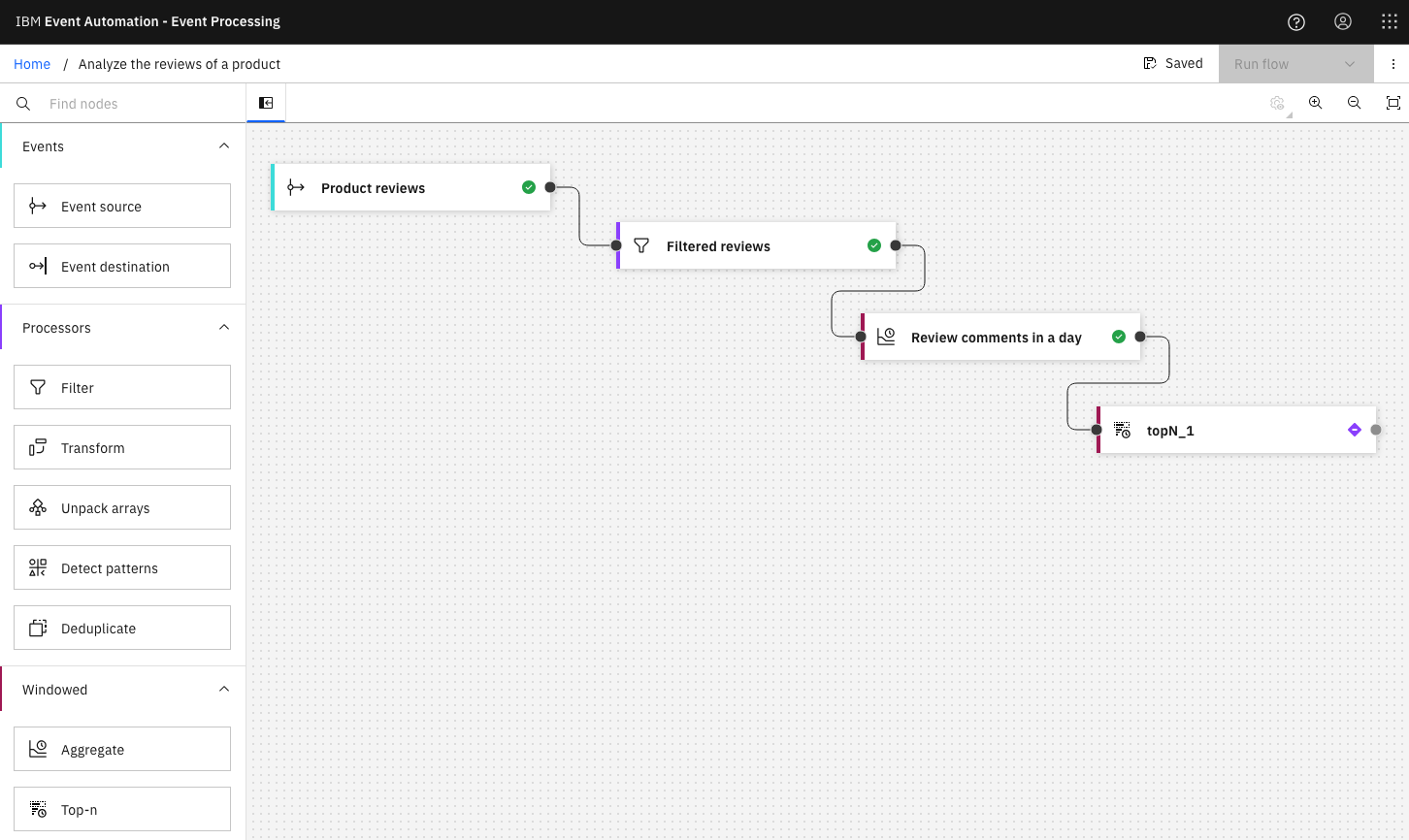The height and width of the screenshot is (840, 1409).
Task: Select the Review comments in a day node
Action: pyautogui.click(x=995, y=338)
